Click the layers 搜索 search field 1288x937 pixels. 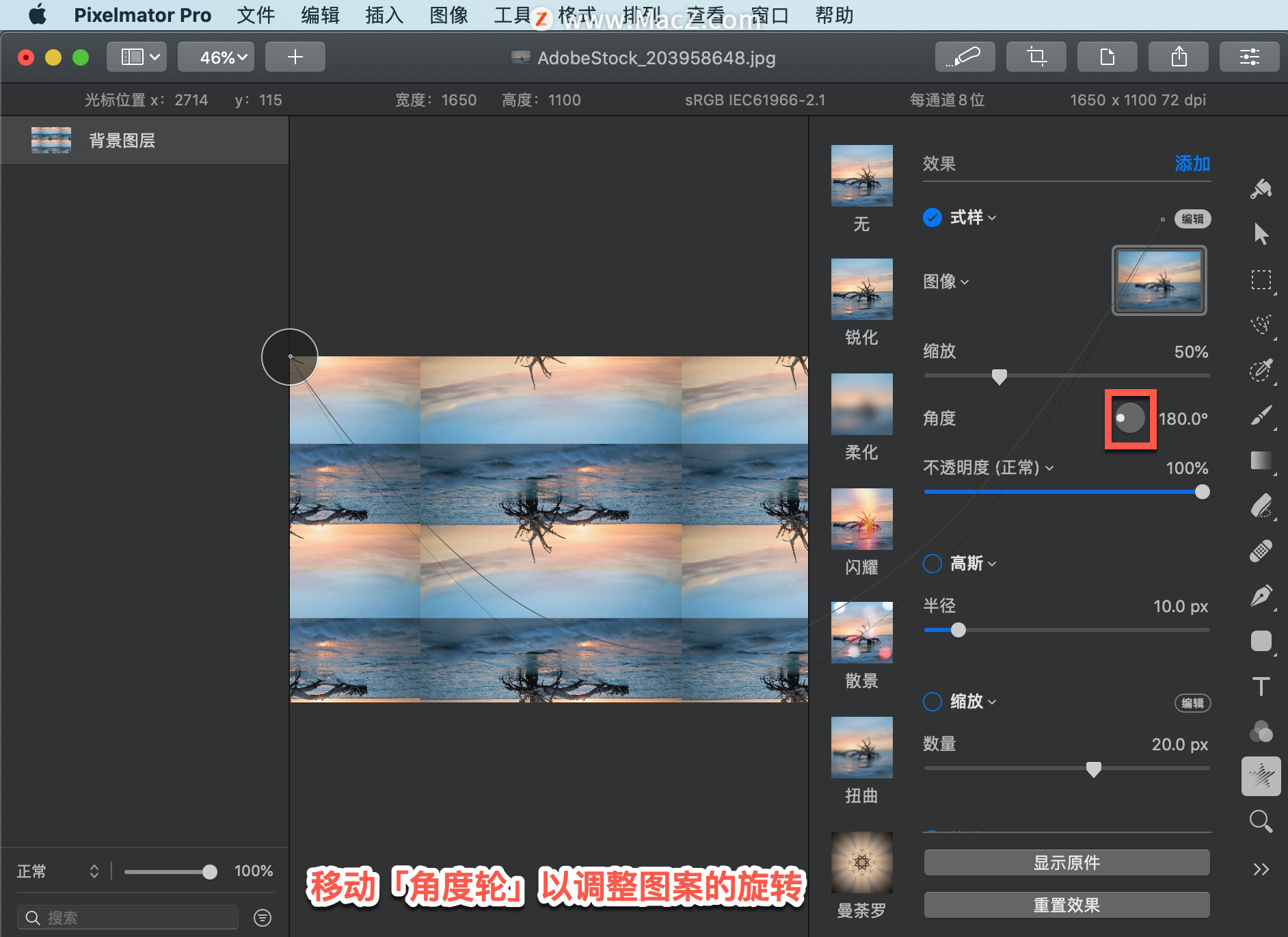coord(128,918)
